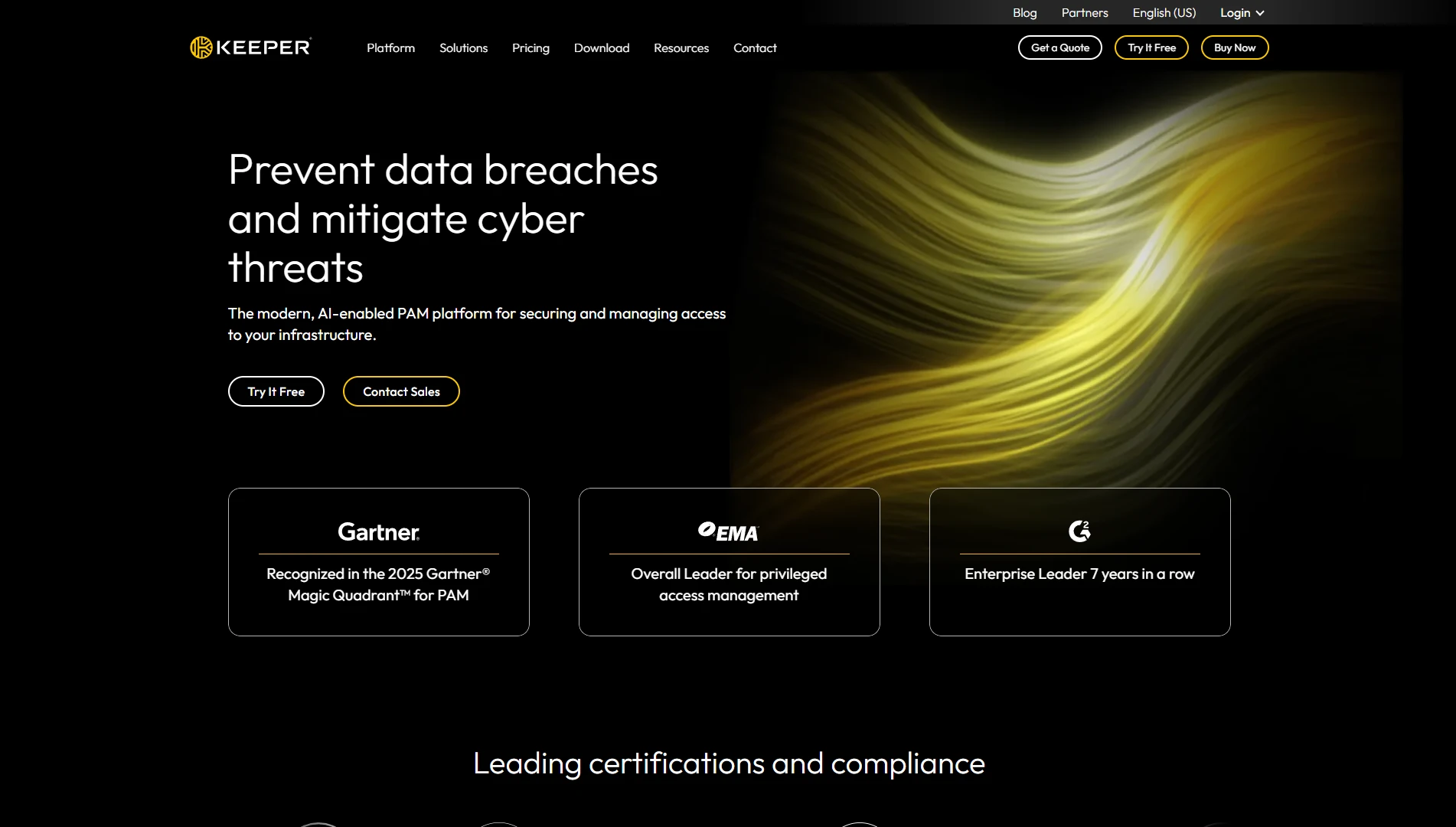Viewport: 1456px width, 827px height.
Task: Click the Prevent data breaches headline
Action: pyautogui.click(x=443, y=218)
